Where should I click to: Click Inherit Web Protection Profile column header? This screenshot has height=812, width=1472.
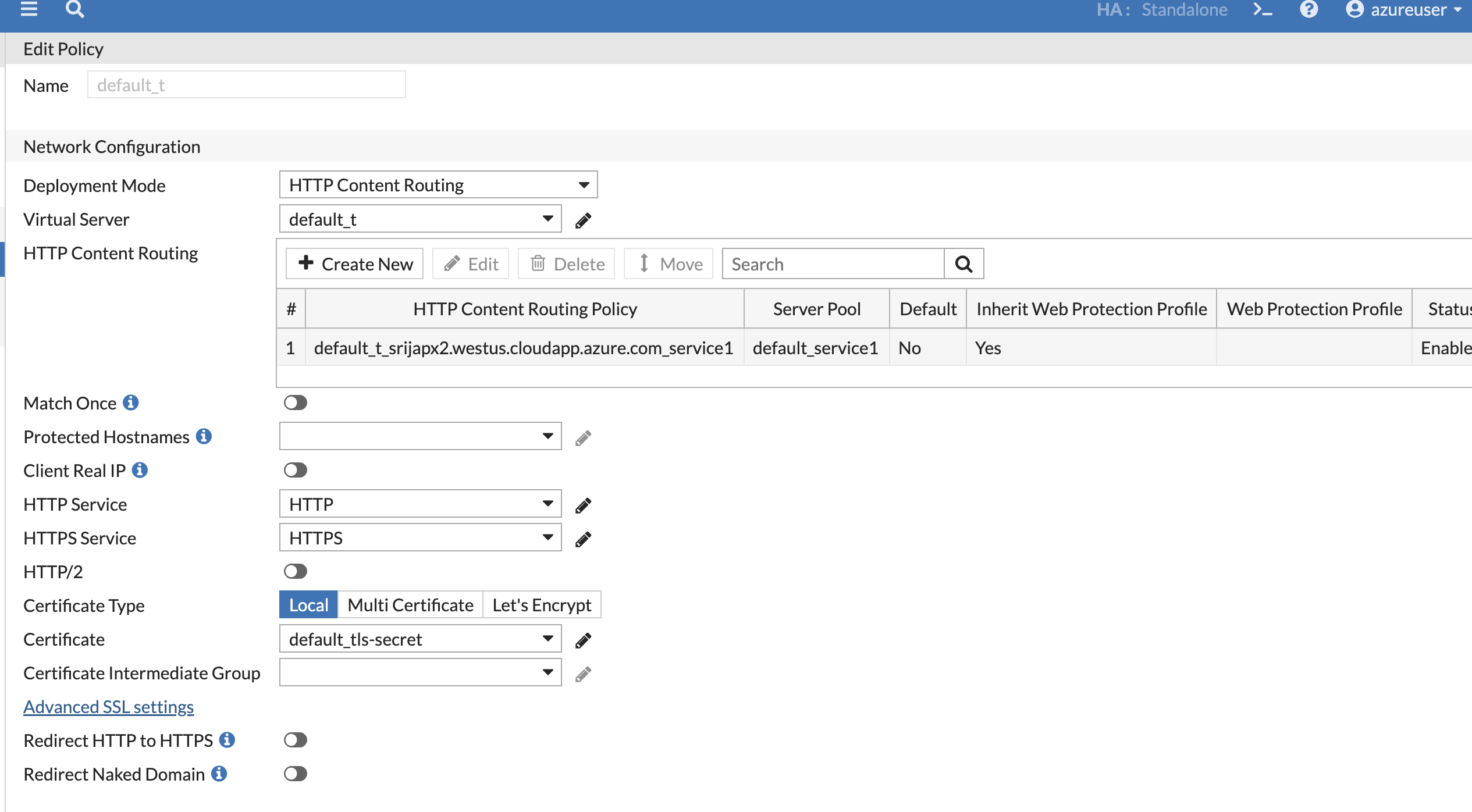pos(1091,309)
